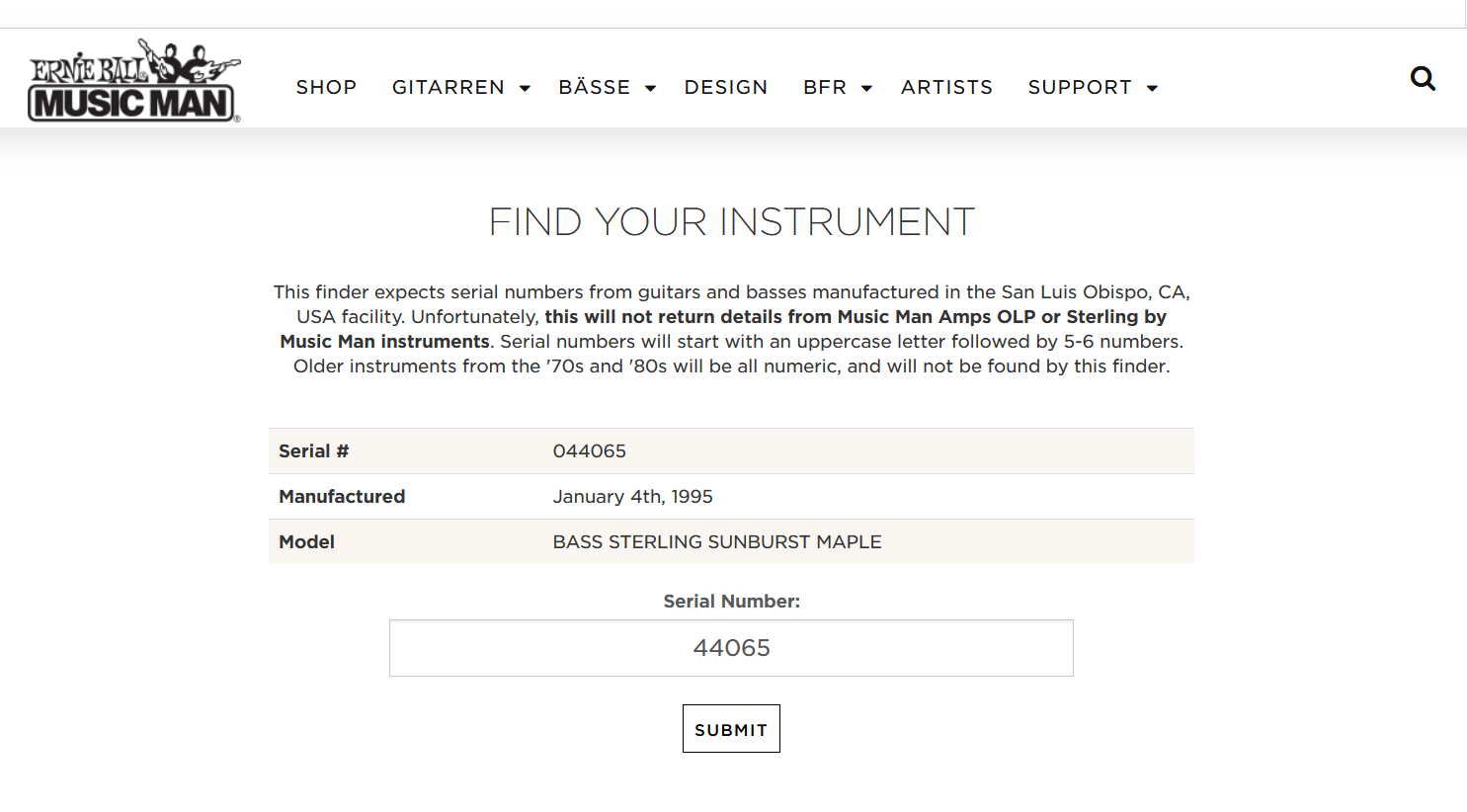Select the GITARREN menu label
Screen dimensions: 1467x812
click(x=448, y=87)
